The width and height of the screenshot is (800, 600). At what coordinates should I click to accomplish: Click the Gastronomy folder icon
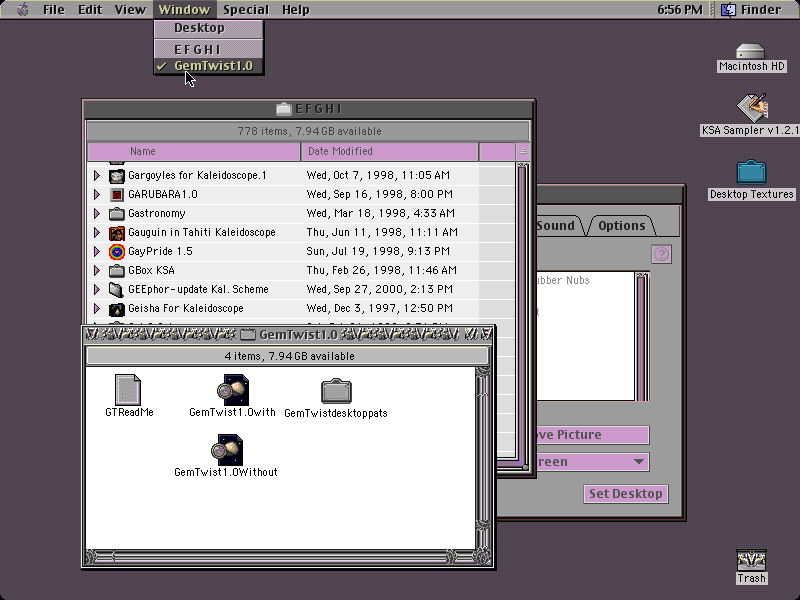click(x=117, y=213)
